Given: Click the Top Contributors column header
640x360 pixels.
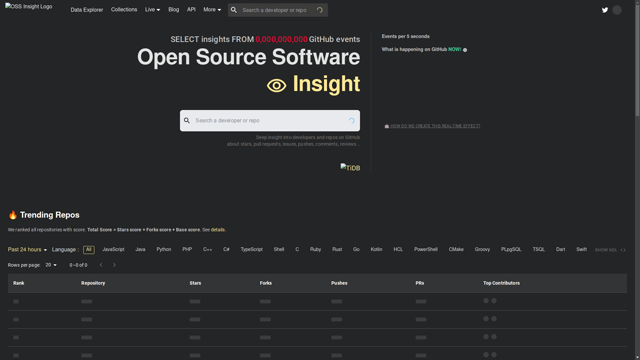Looking at the screenshot, I should coord(501,283).
